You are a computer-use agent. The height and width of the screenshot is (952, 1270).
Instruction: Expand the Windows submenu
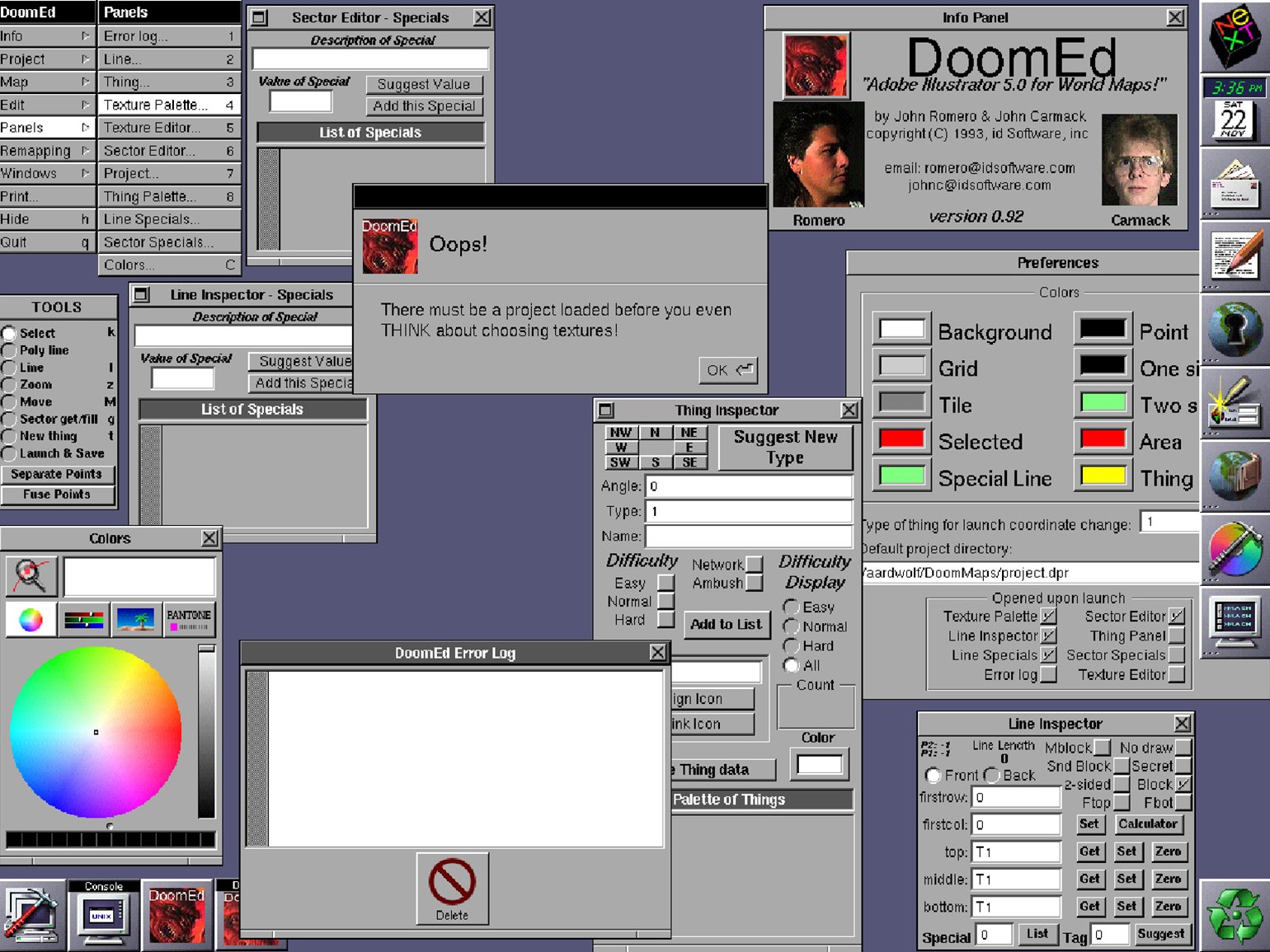click(x=47, y=174)
